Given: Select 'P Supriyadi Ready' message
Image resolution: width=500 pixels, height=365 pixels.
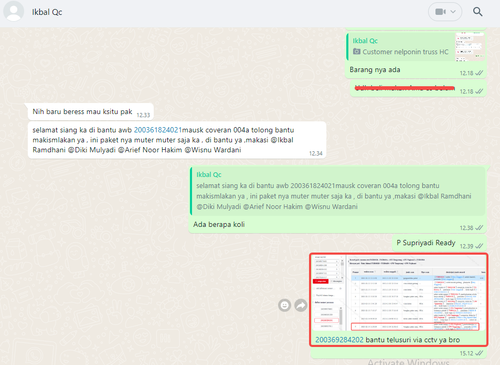Looking at the screenshot, I should tap(426, 243).
